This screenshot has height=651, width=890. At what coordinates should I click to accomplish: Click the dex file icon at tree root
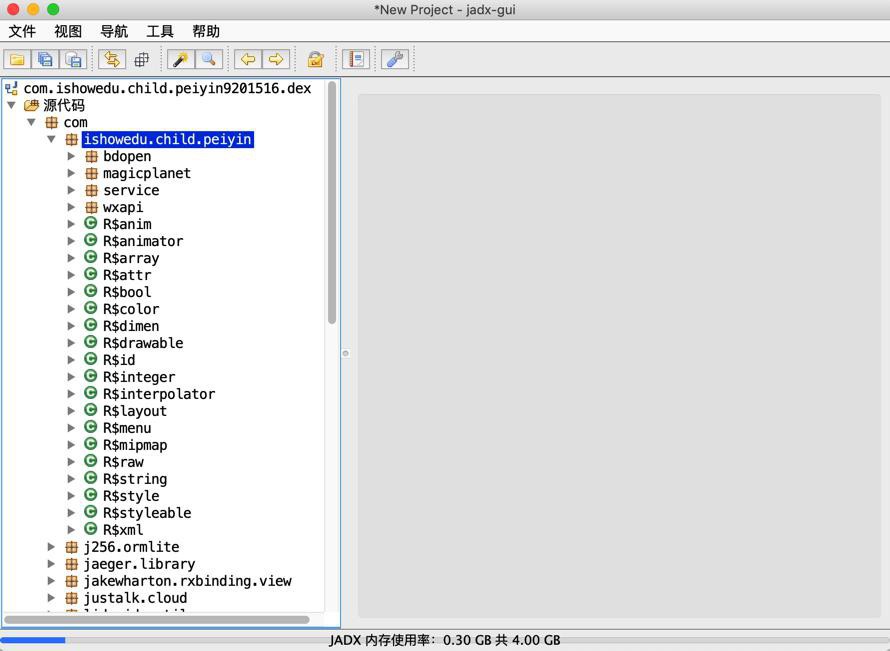11,88
